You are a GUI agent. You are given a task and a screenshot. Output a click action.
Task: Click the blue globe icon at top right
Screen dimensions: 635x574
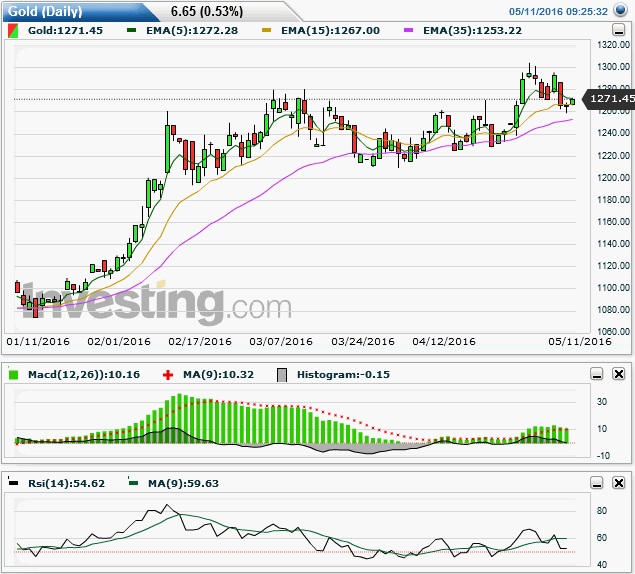coord(620,10)
